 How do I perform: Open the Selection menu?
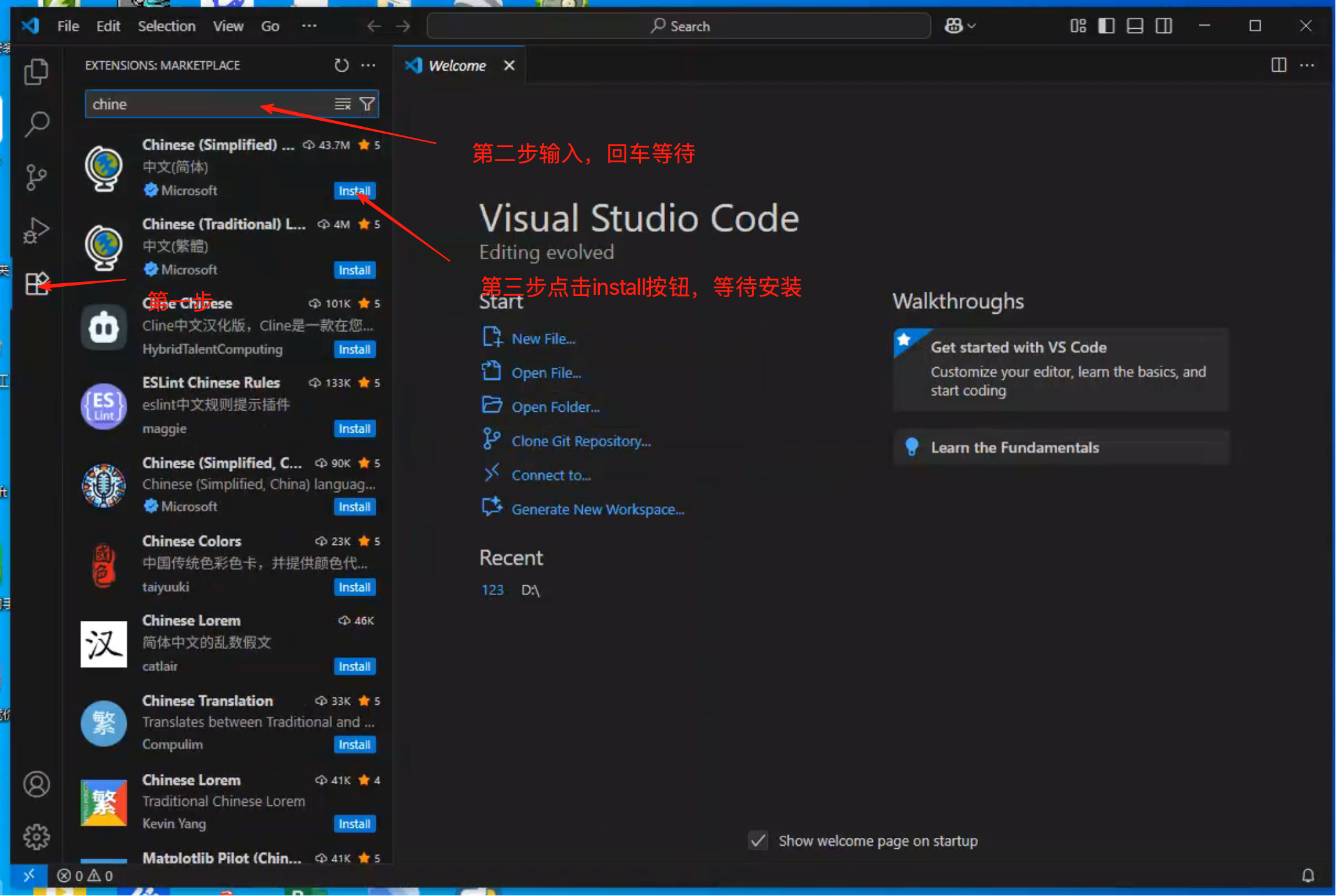(x=167, y=26)
